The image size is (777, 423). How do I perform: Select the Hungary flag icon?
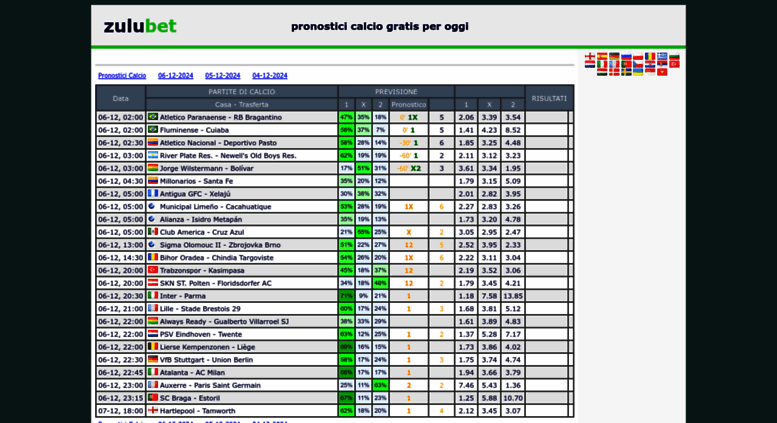coord(602,72)
